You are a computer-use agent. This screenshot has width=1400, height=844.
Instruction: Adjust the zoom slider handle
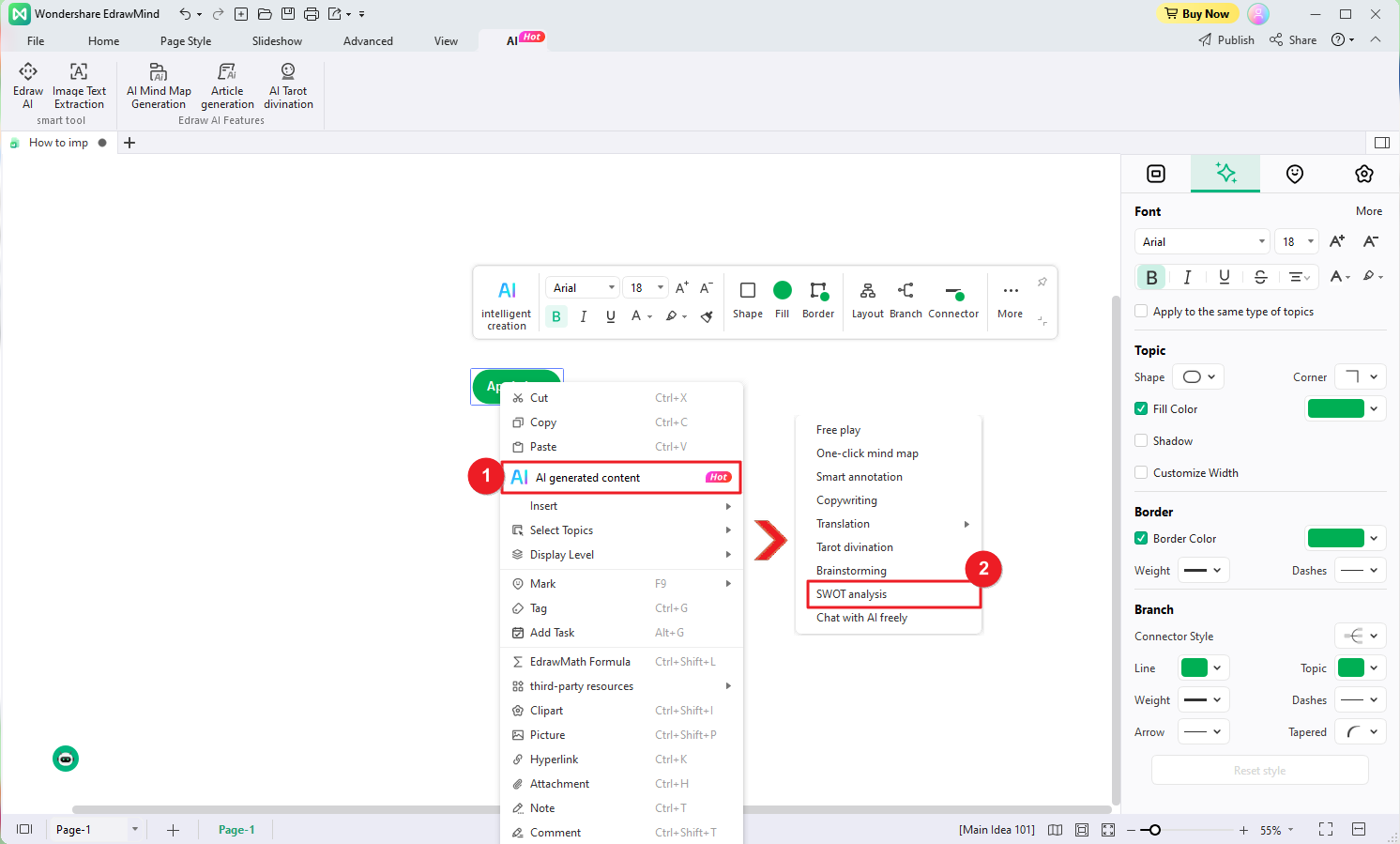(1155, 830)
